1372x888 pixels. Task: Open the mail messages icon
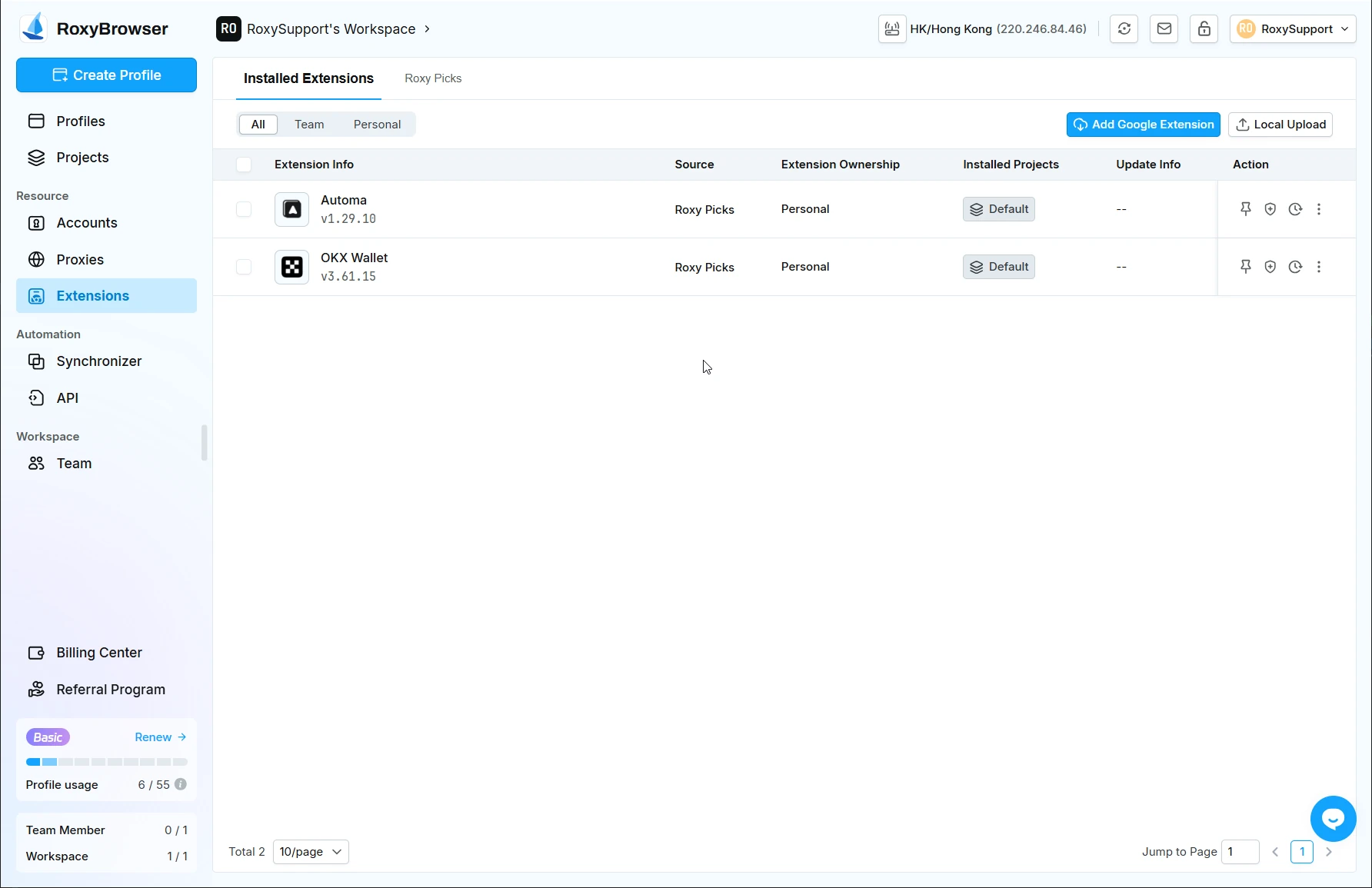1164,29
